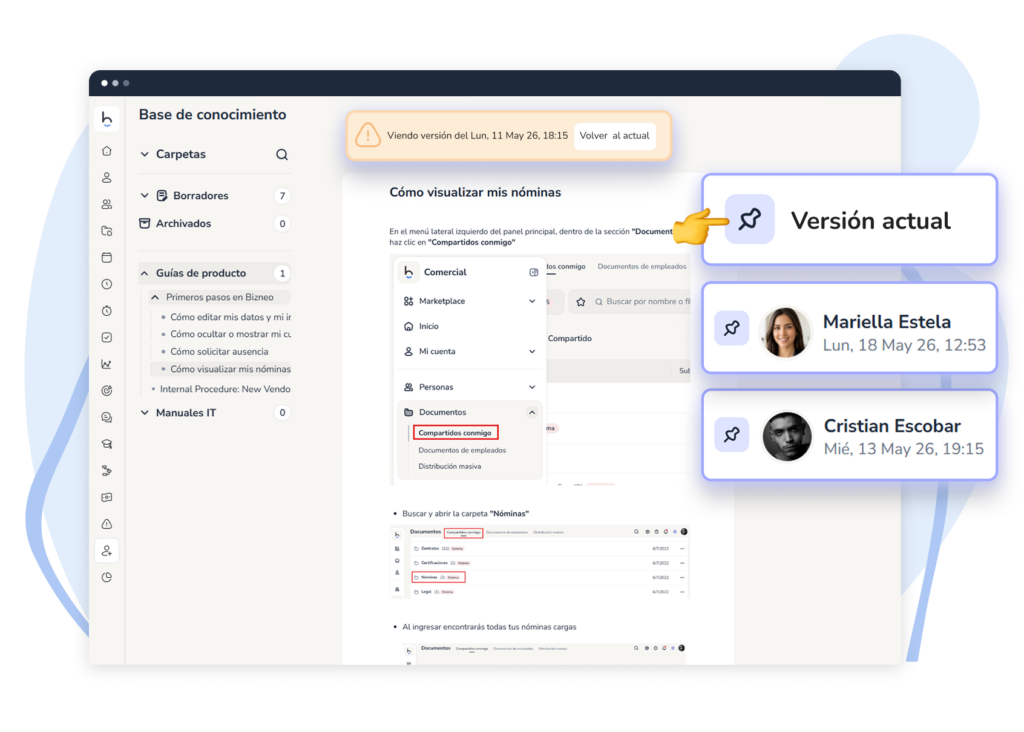The image size is (1024, 732).
Task: Collapse the Carpetas section chevron
Action: (x=145, y=154)
